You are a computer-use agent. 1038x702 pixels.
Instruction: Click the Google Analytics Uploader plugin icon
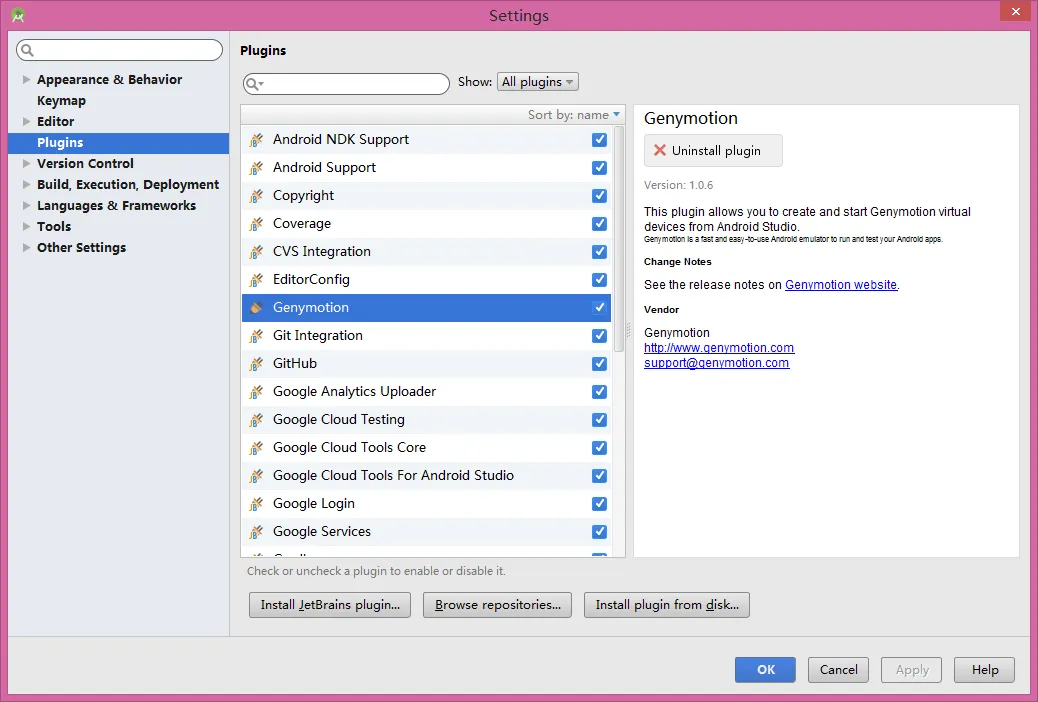pos(256,392)
